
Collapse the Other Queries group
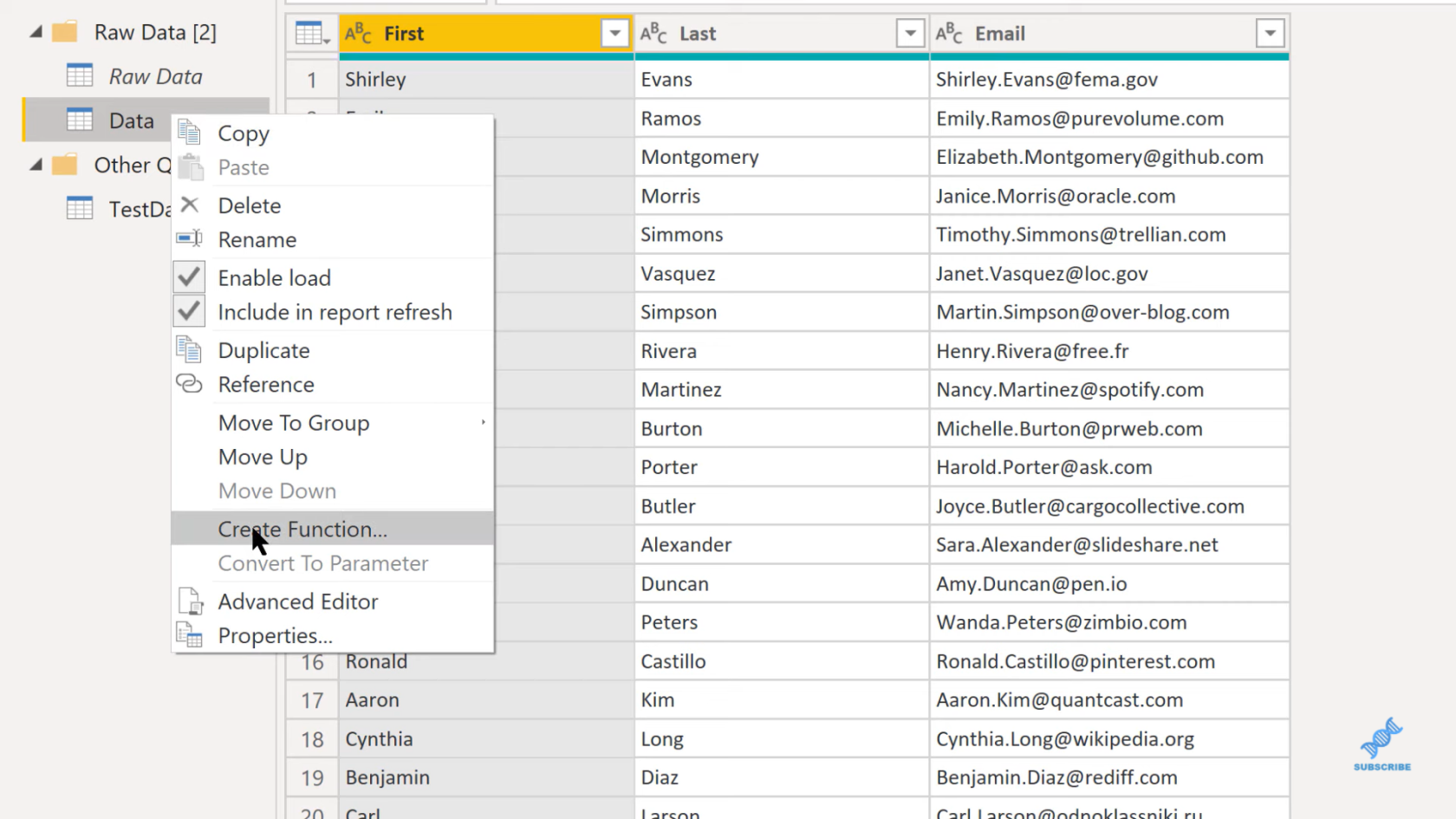[x=36, y=165]
